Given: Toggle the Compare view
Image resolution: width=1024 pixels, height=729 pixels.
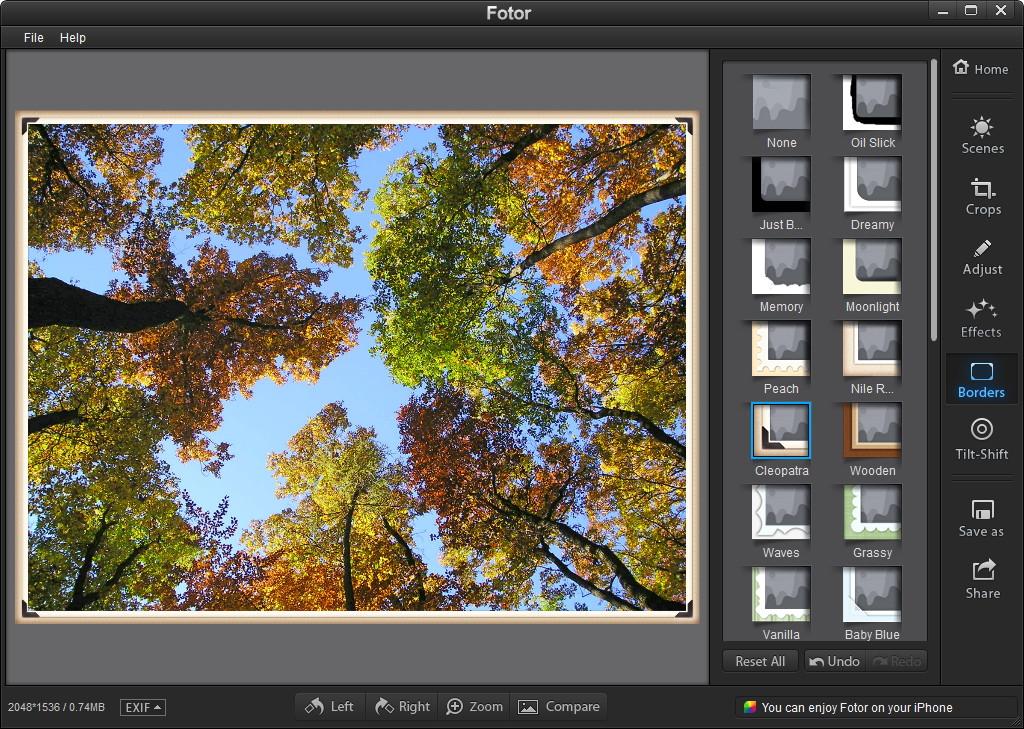Looking at the screenshot, I should pyautogui.click(x=558, y=707).
